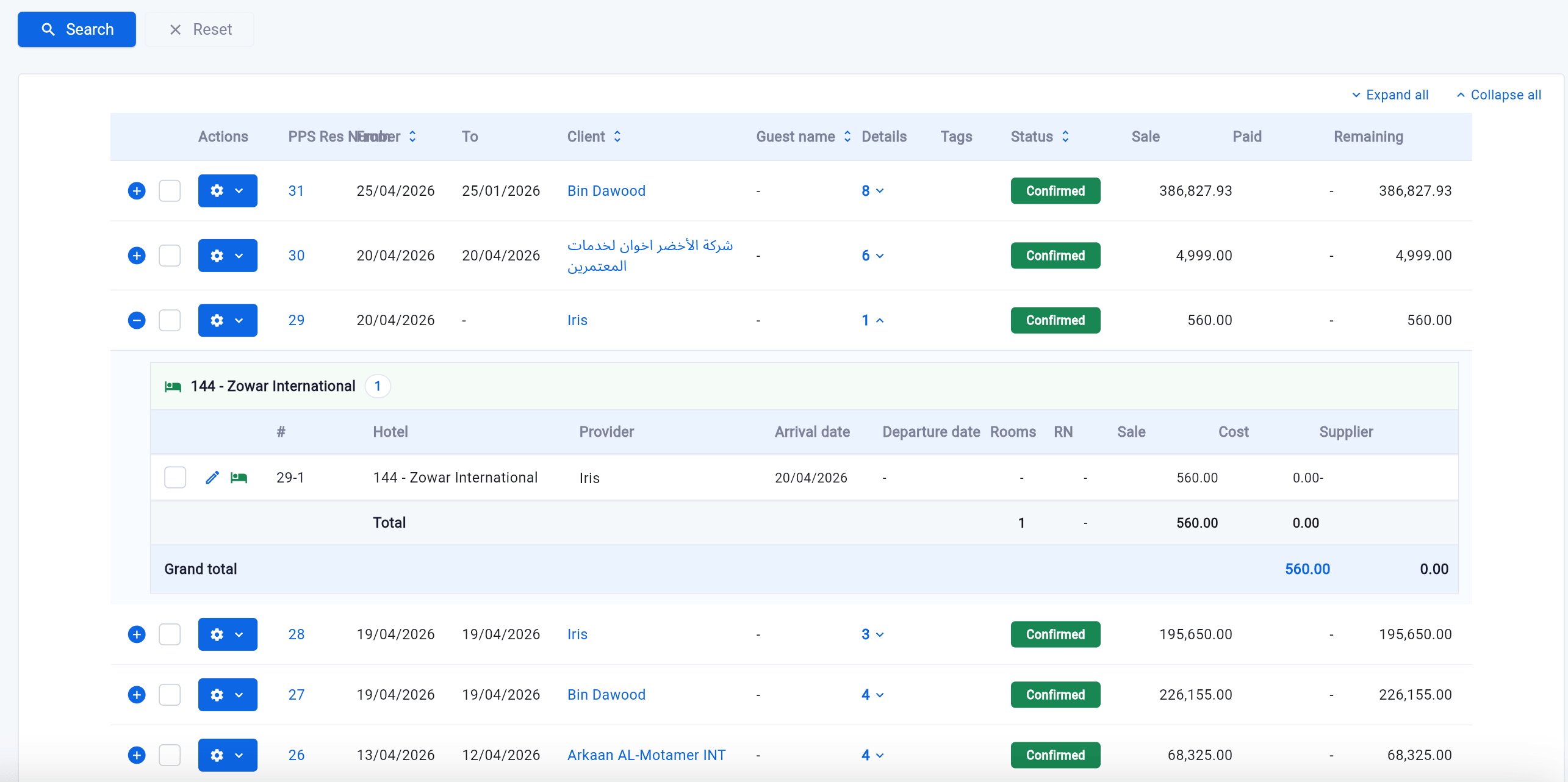Collapse details count 1 for reservation 29
The height and width of the screenshot is (782, 1568).
(872, 320)
